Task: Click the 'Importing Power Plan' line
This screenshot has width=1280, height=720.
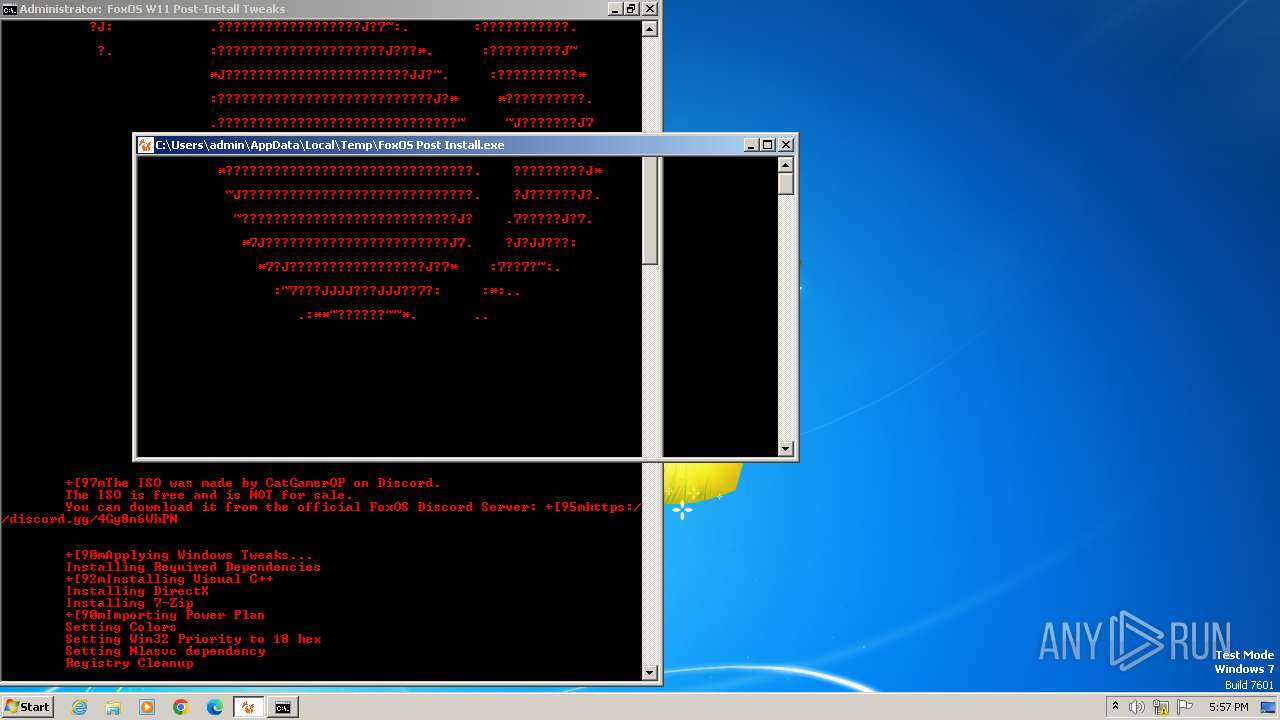Action: point(165,615)
